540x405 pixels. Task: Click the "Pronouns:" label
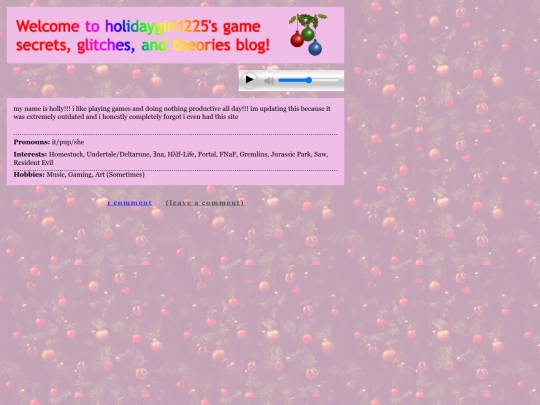tap(32, 142)
